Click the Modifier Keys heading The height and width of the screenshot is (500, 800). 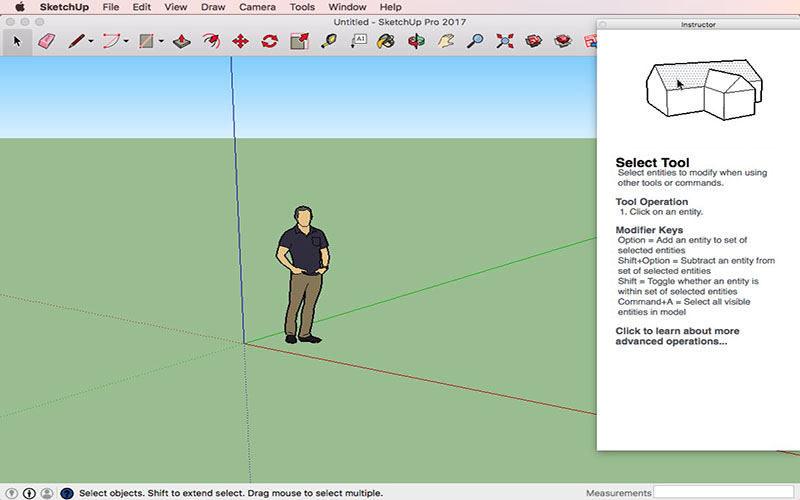649,230
